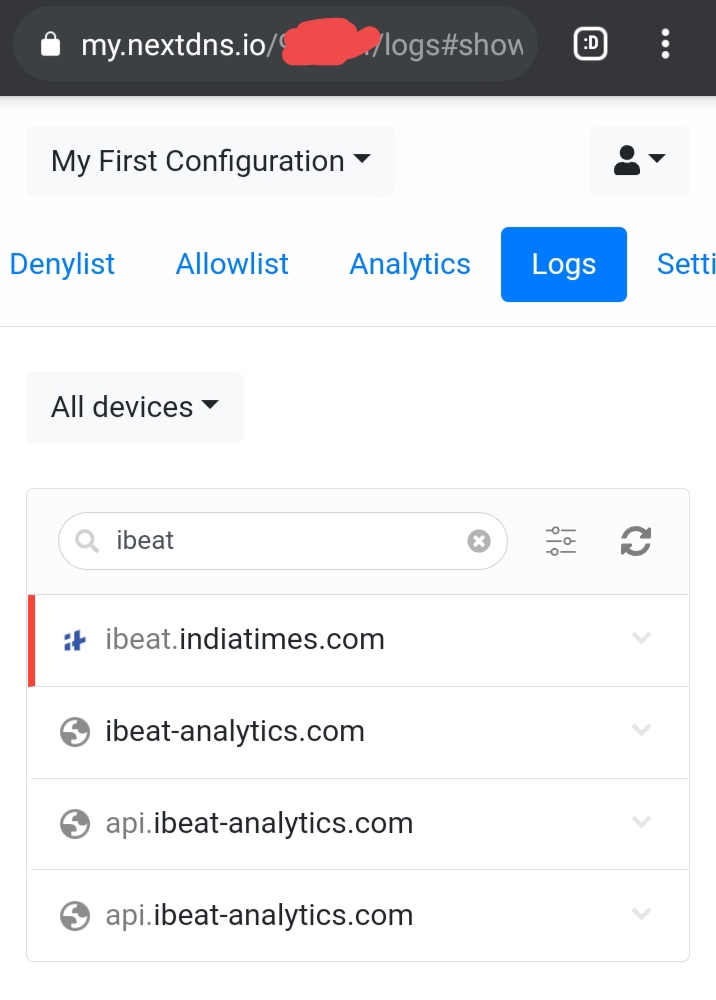The height and width of the screenshot is (1000, 716).
Task: Expand details for ibeat.indiatimes.com entry
Action: (641, 638)
